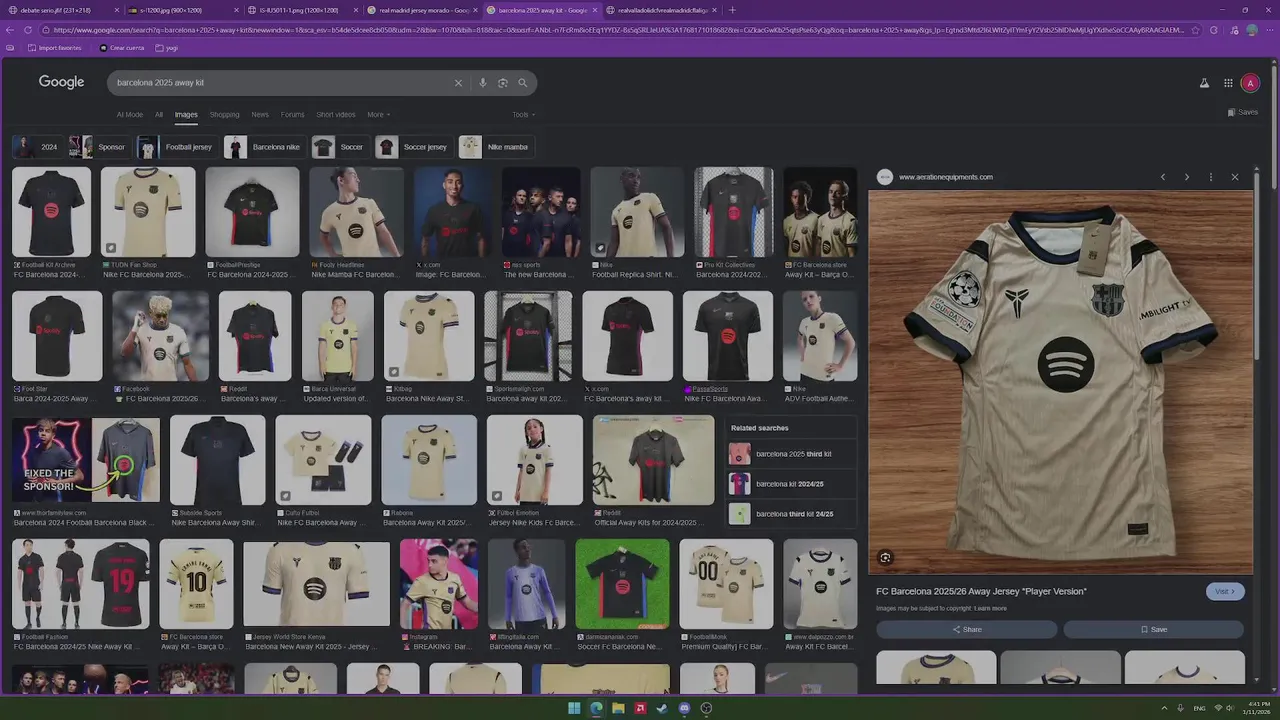Filter by Sponsor chip
The width and height of the screenshot is (1280, 720).
click(99, 147)
